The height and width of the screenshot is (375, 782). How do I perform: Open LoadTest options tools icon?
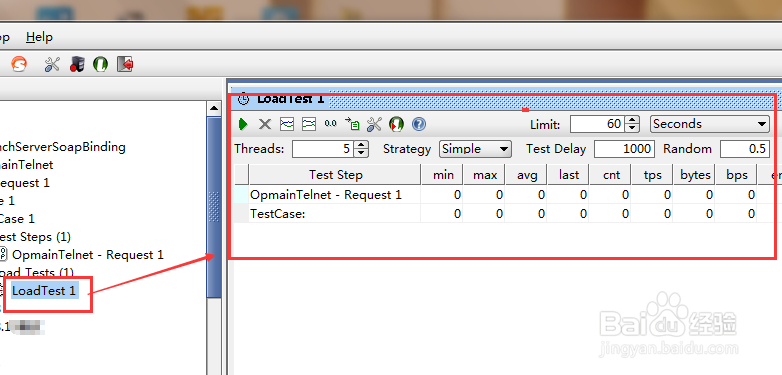pos(374,124)
